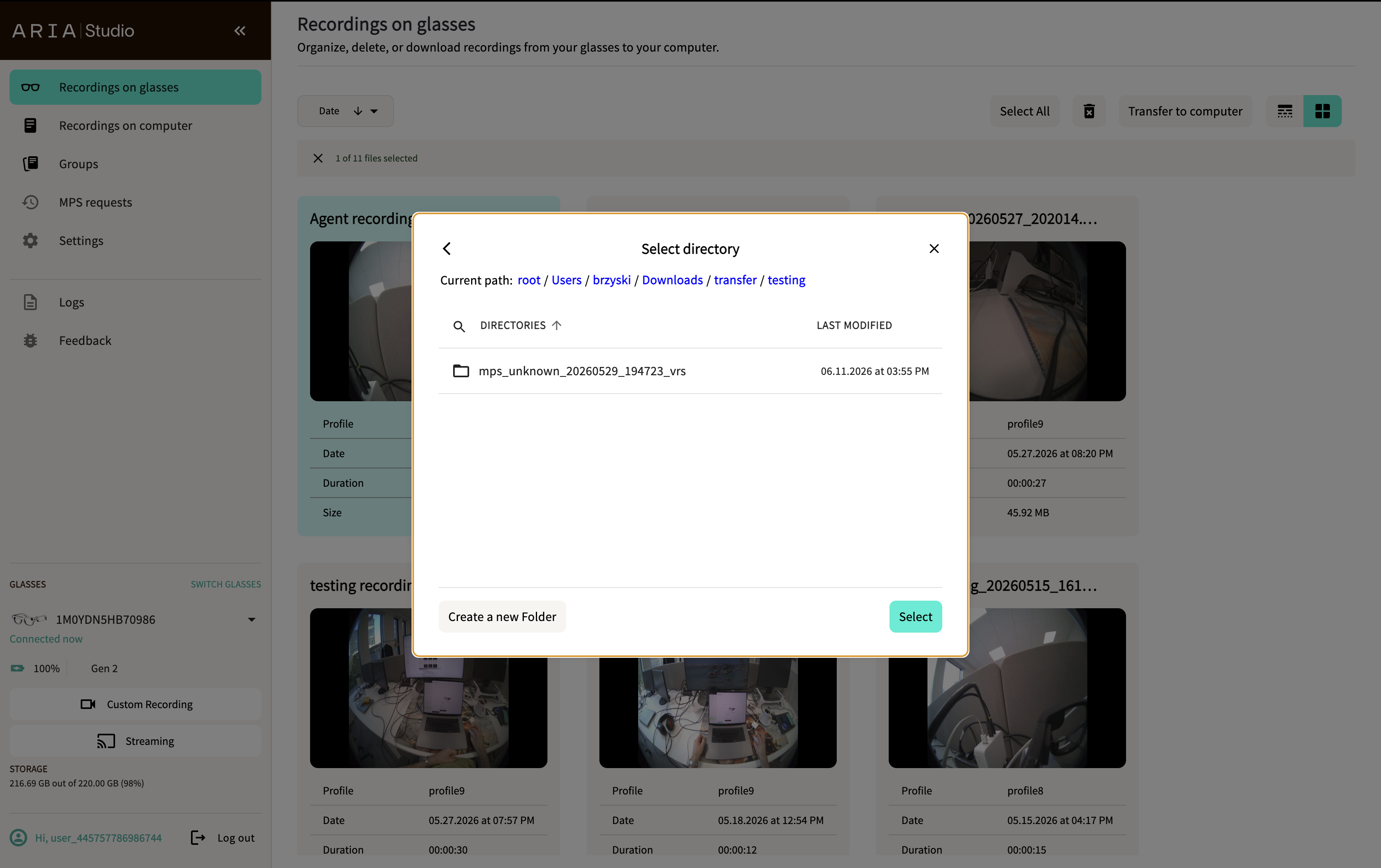Screen dimensions: 1381x868
Task: Open user_445757786986744 profile link
Action: pos(98,838)
